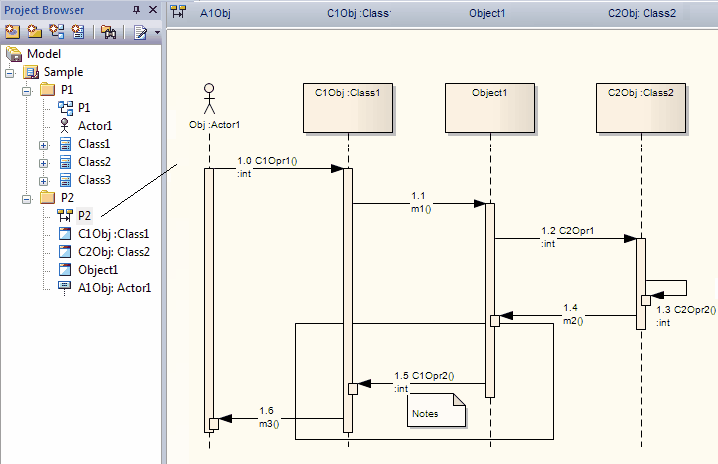Viewport: 718px width, 464px height.
Task: Click the documentation icon in browser toolbar
Action: [x=141, y=32]
